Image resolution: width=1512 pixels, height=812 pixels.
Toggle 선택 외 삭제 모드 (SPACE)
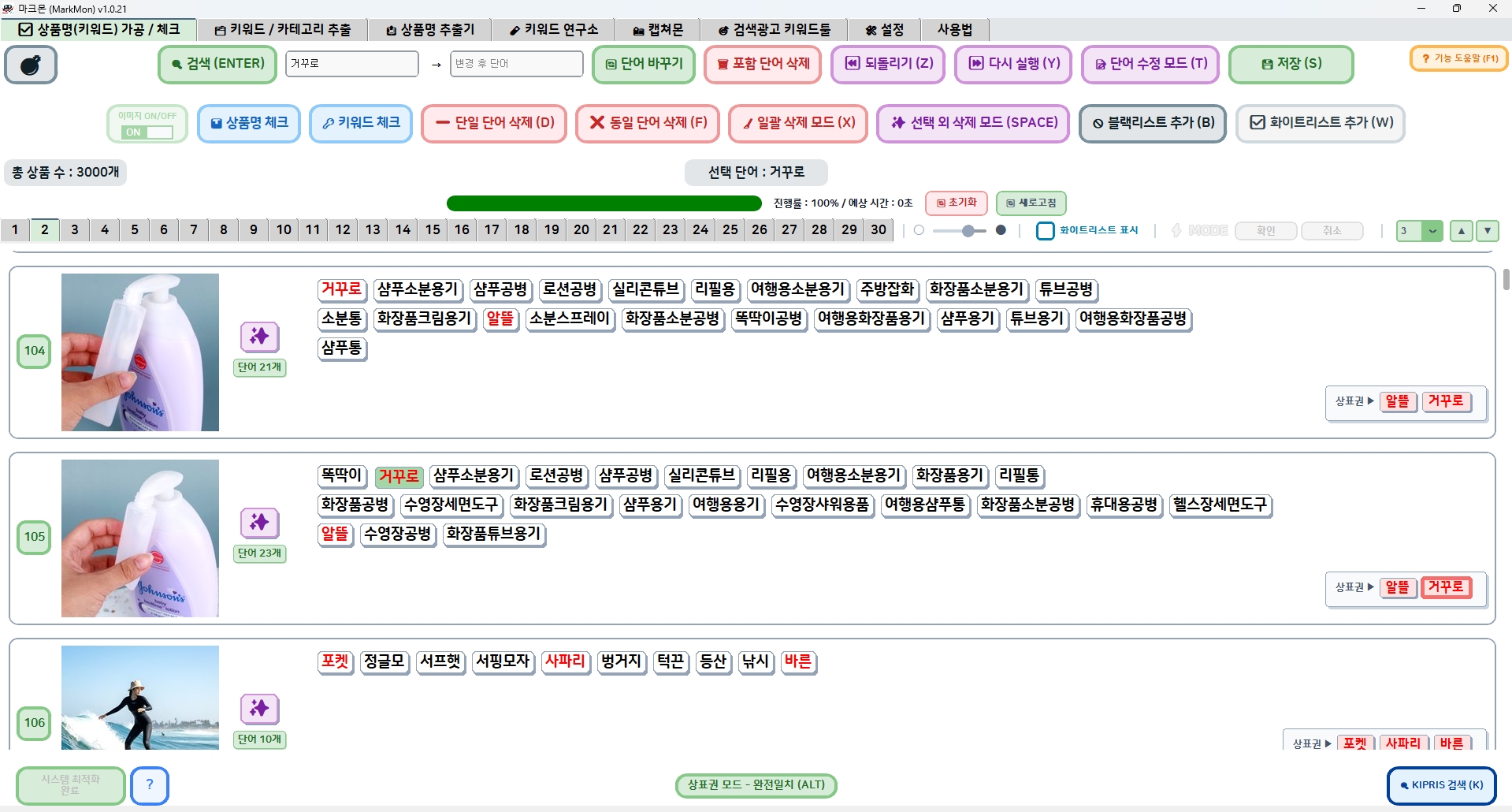point(973,124)
